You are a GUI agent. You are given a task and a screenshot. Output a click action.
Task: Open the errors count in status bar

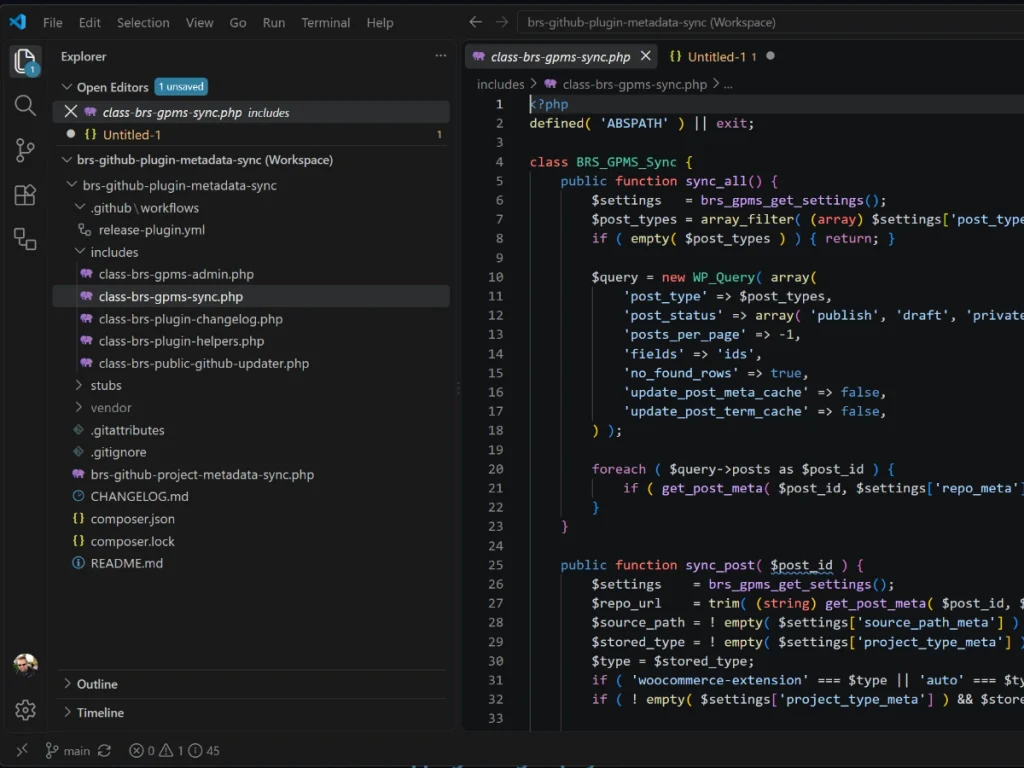pos(142,751)
